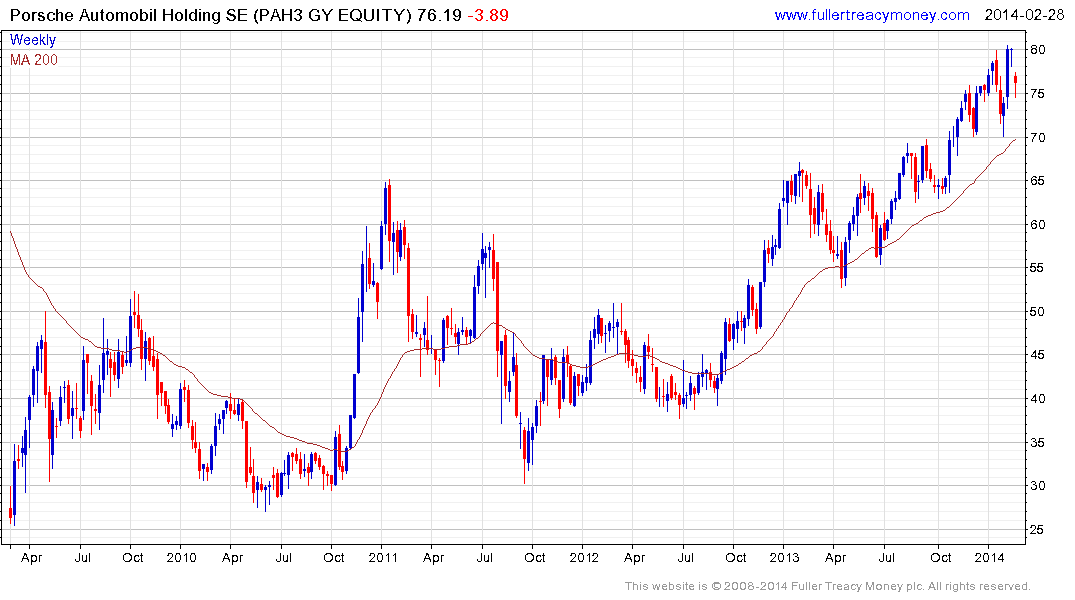Click the Weekly legend label
This screenshot has height=600, width=1075.
[x=33, y=40]
